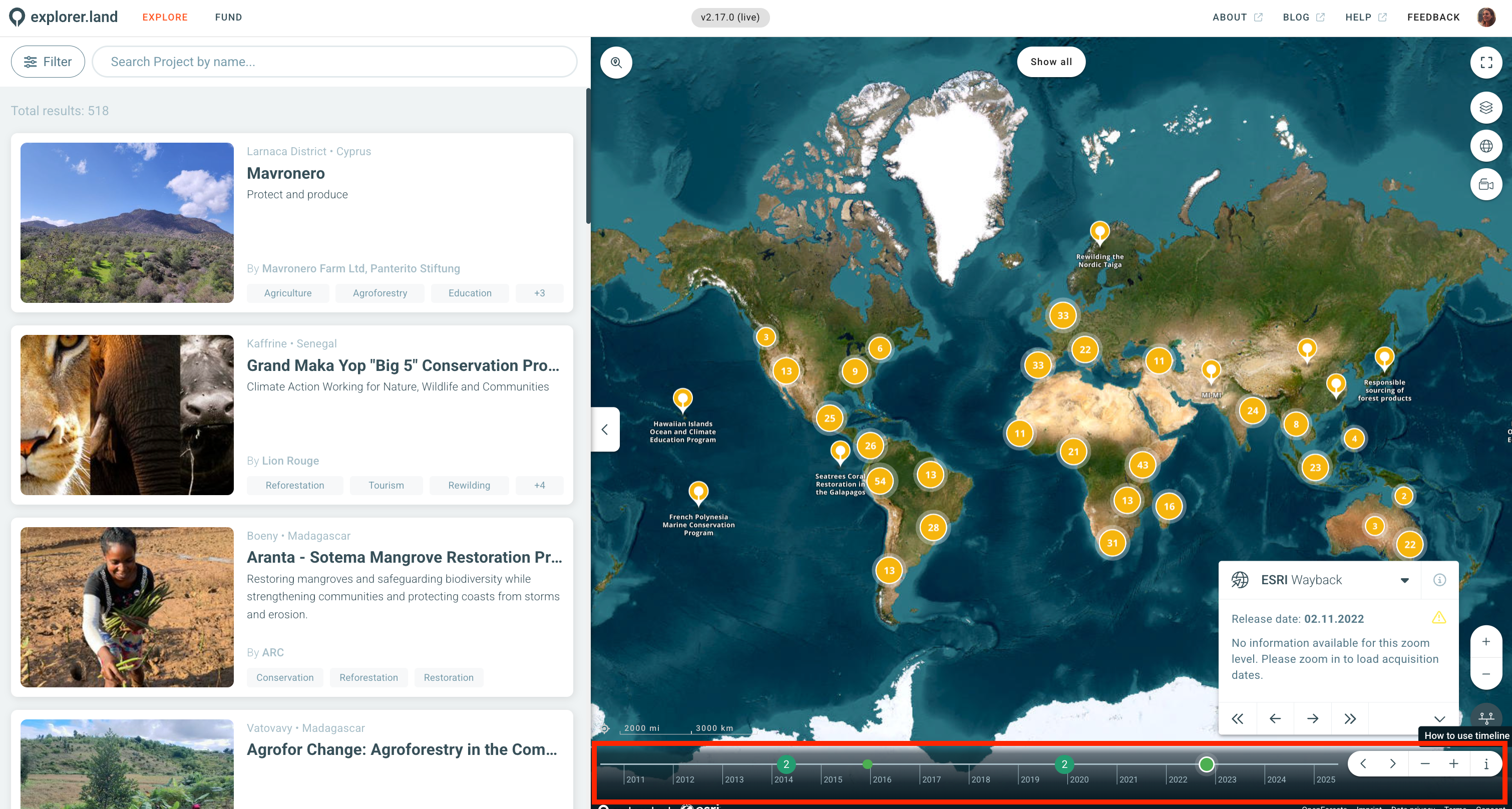Open the Aranta mangrove project thumbnail
1512x809 pixels.
click(127, 607)
